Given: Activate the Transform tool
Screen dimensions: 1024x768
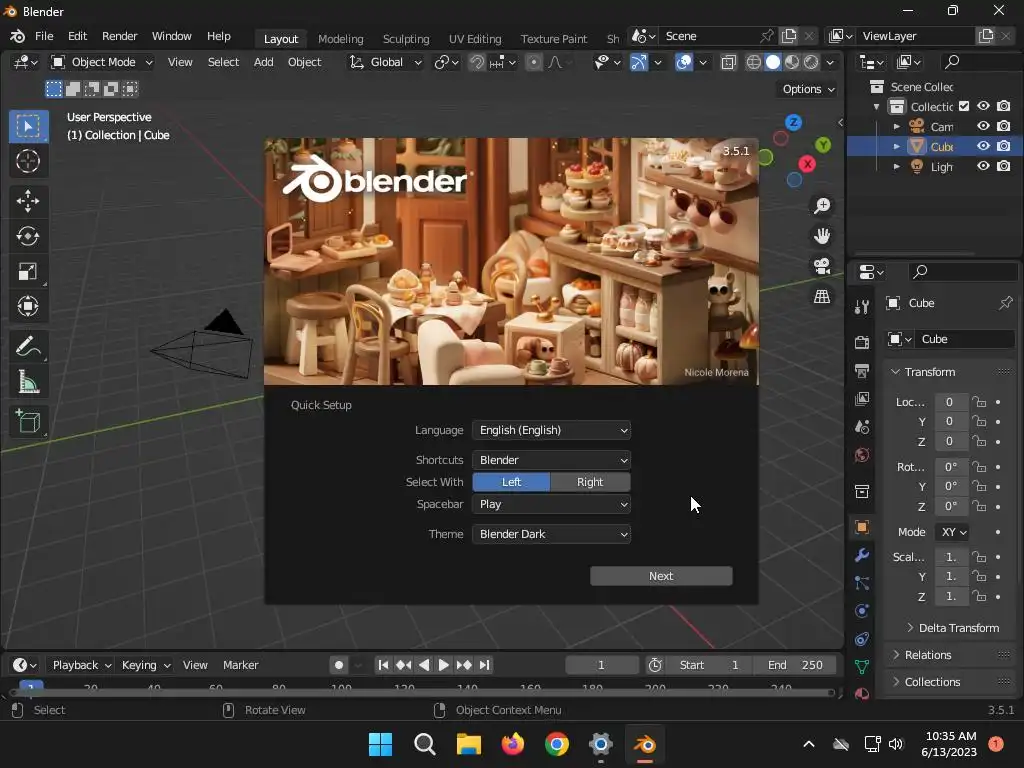Looking at the screenshot, I should pos(28,306).
